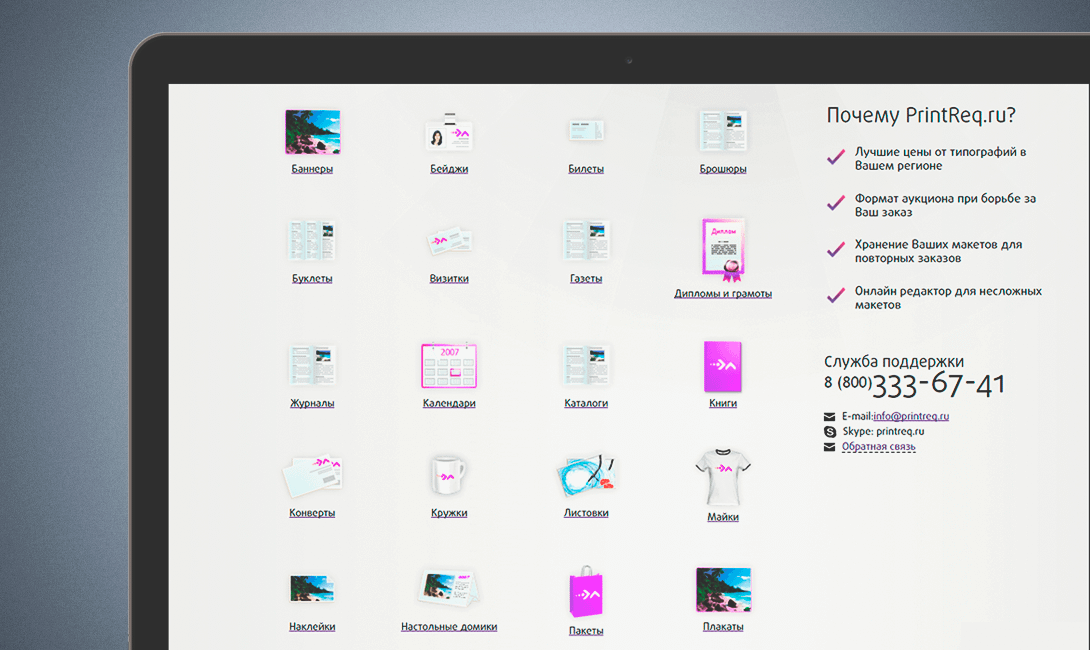Open the Листовки flyers icon
Screen dimensions: 1090x650
pyautogui.click(x=586, y=476)
